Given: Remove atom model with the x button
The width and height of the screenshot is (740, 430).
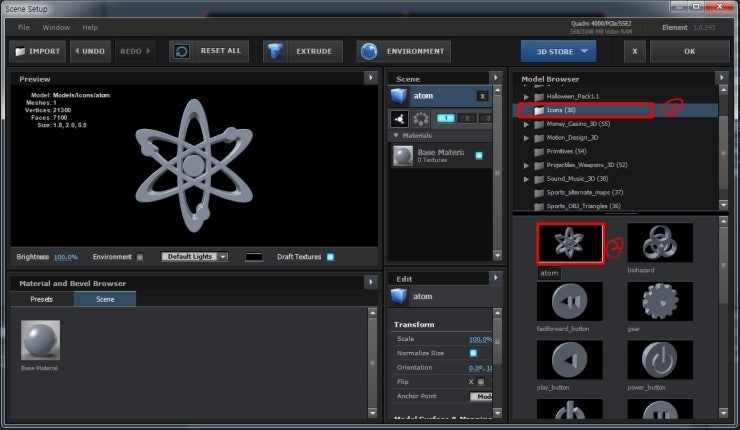Looking at the screenshot, I should click(x=482, y=96).
